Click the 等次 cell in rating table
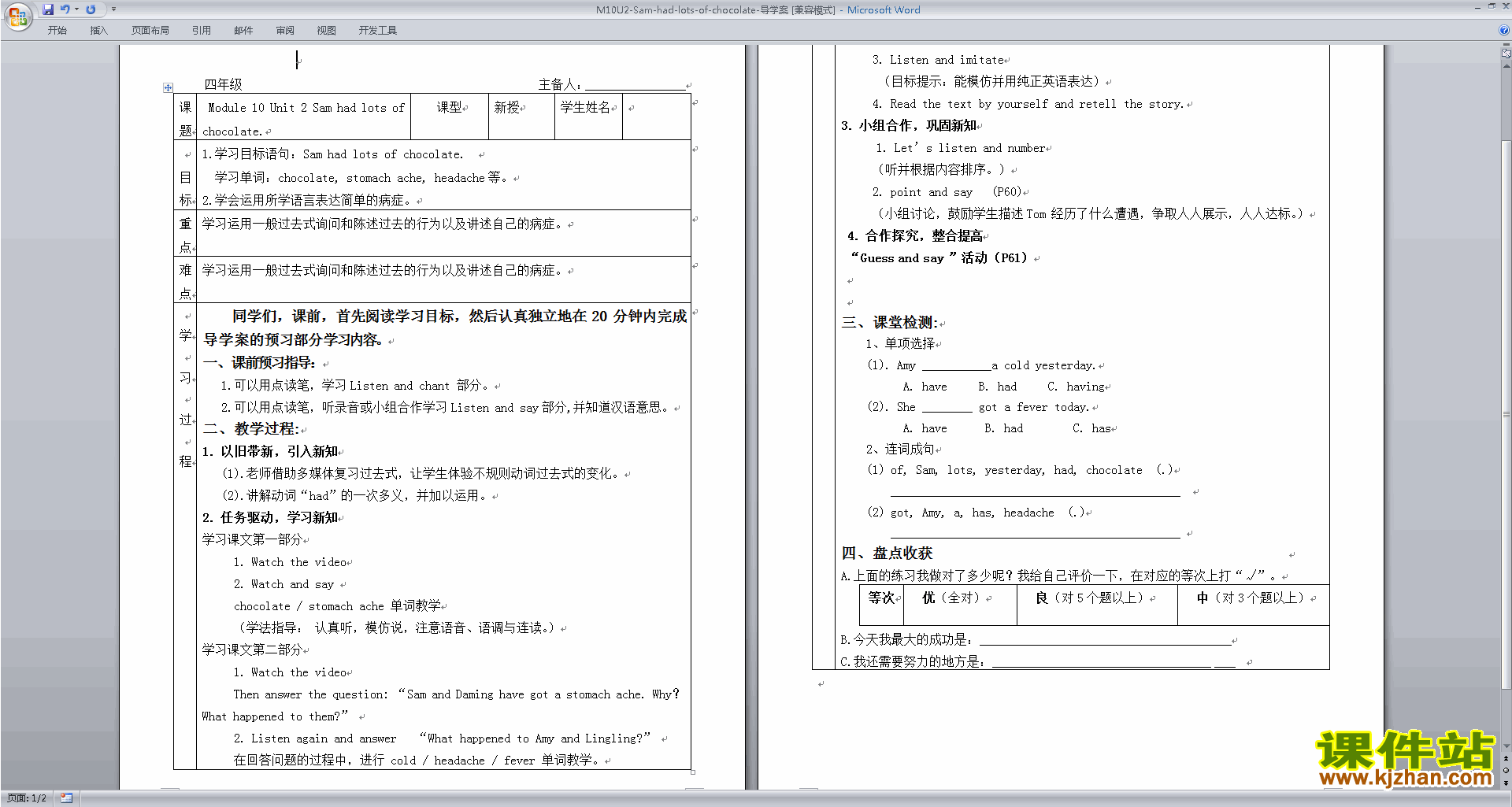The width and height of the screenshot is (1512, 807). point(881,605)
